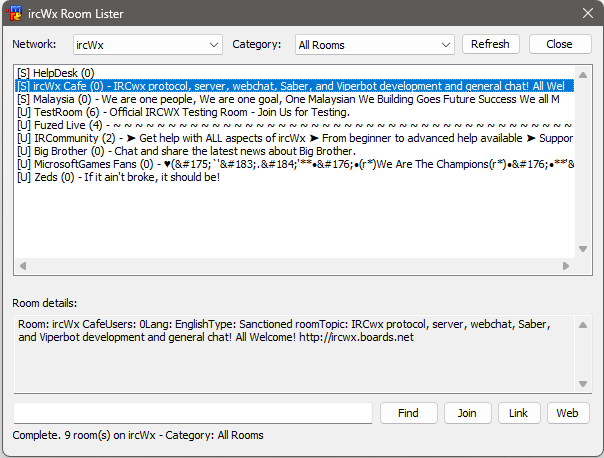Click the 'Network:' label
This screenshot has width=604, height=458.
point(34,44)
